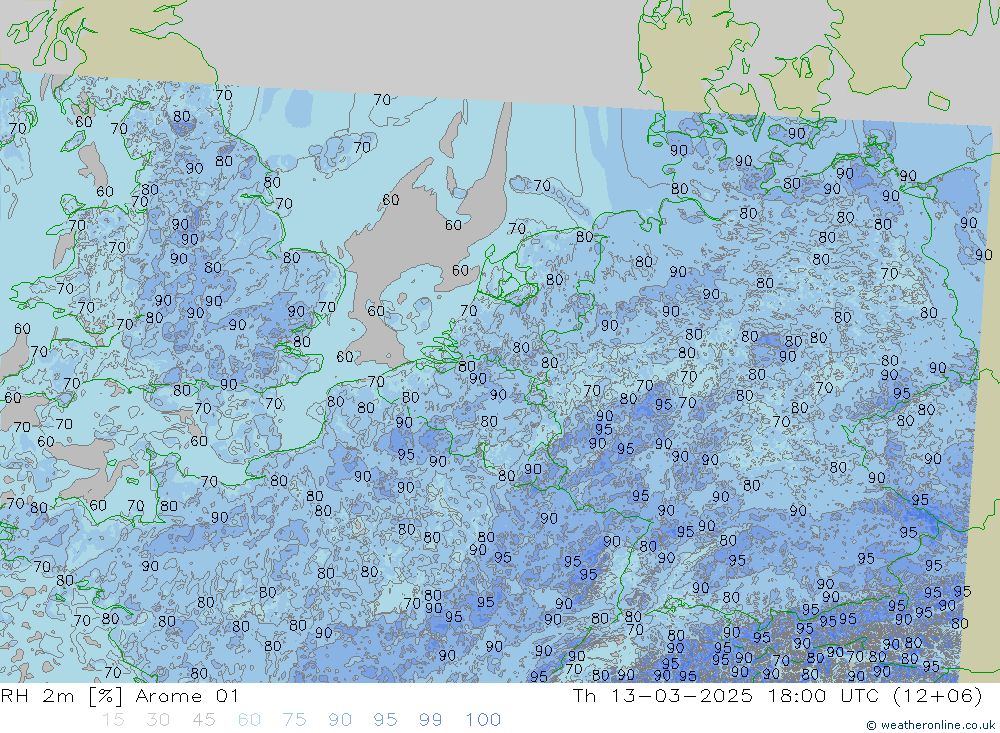Select the '18:00 UTC' valid time text

[x=825, y=695]
